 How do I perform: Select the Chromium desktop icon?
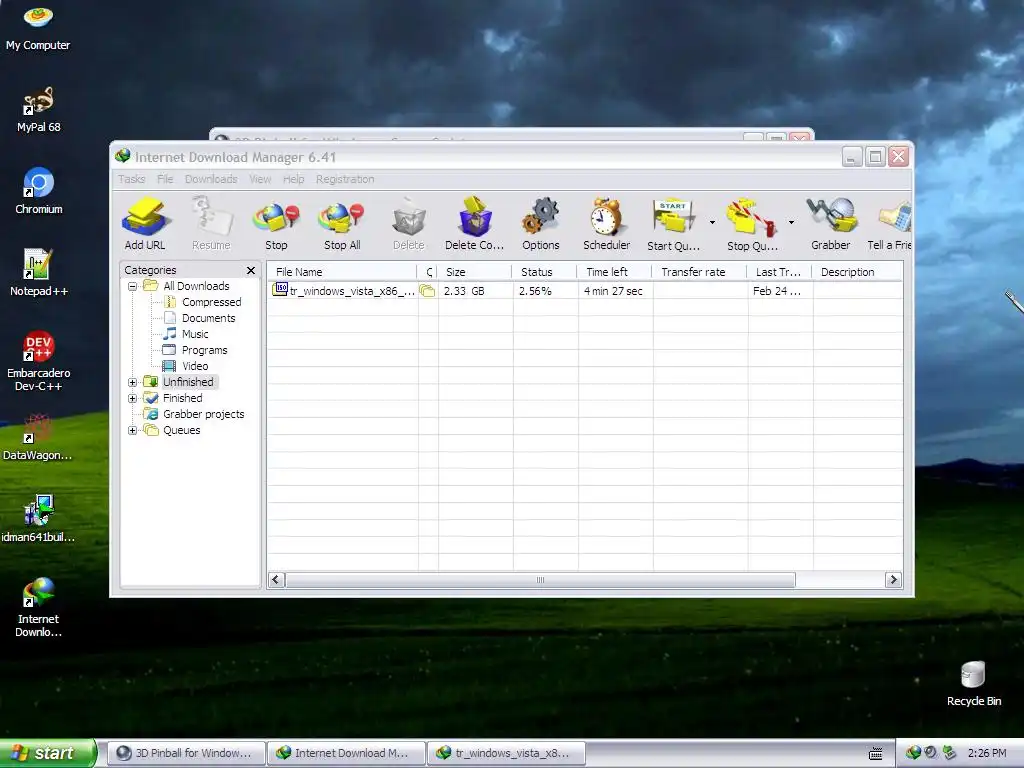point(39,191)
